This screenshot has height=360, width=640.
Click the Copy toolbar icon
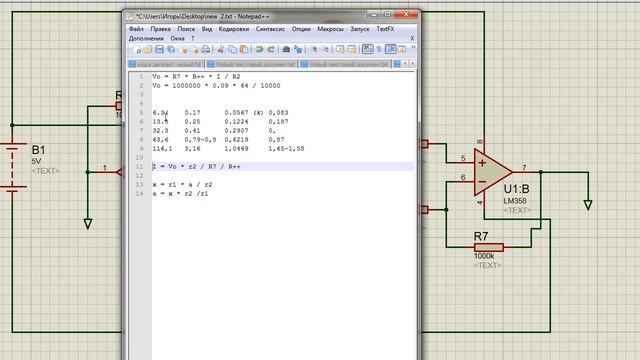point(232,49)
